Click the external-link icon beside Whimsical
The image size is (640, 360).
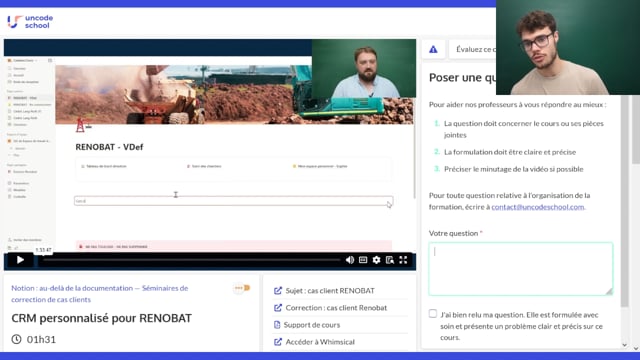tap(278, 342)
